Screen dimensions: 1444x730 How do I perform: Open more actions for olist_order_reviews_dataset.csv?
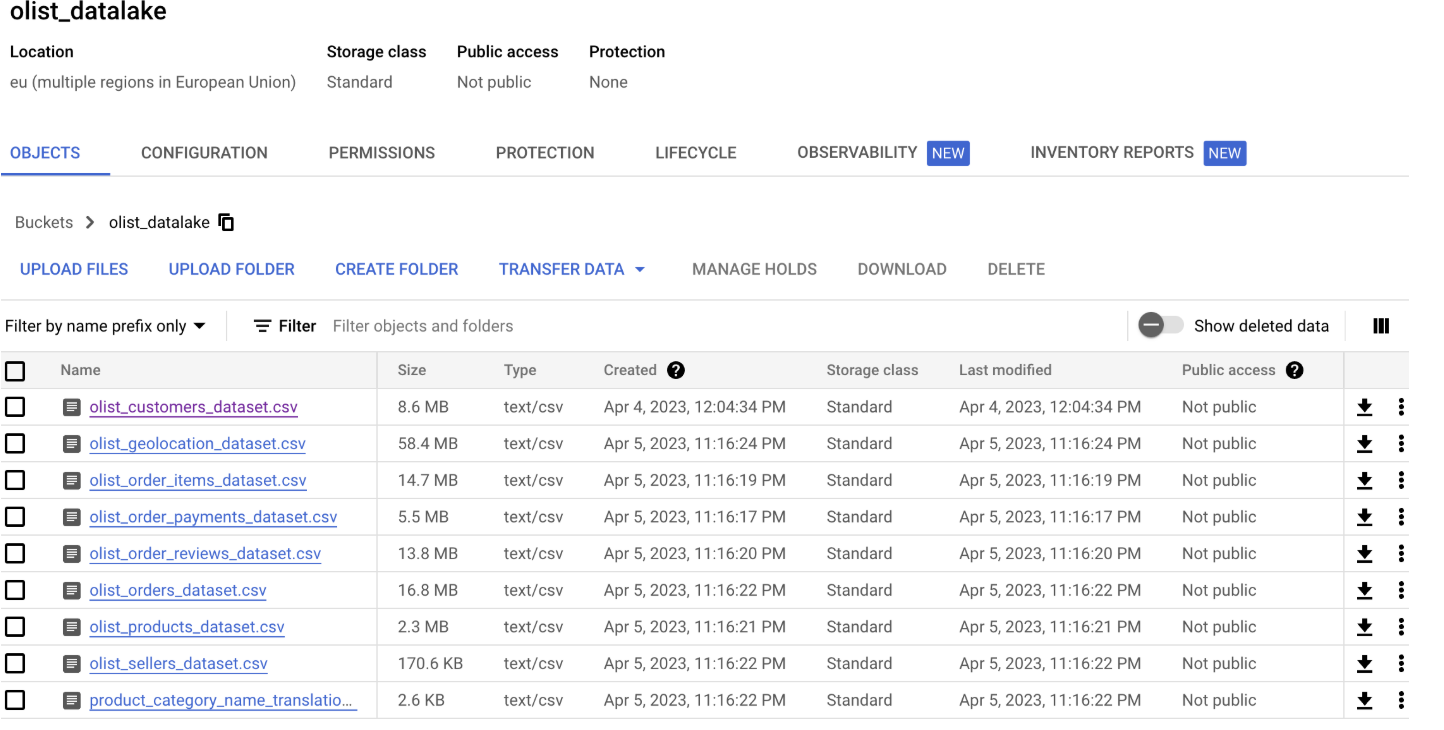point(1401,554)
